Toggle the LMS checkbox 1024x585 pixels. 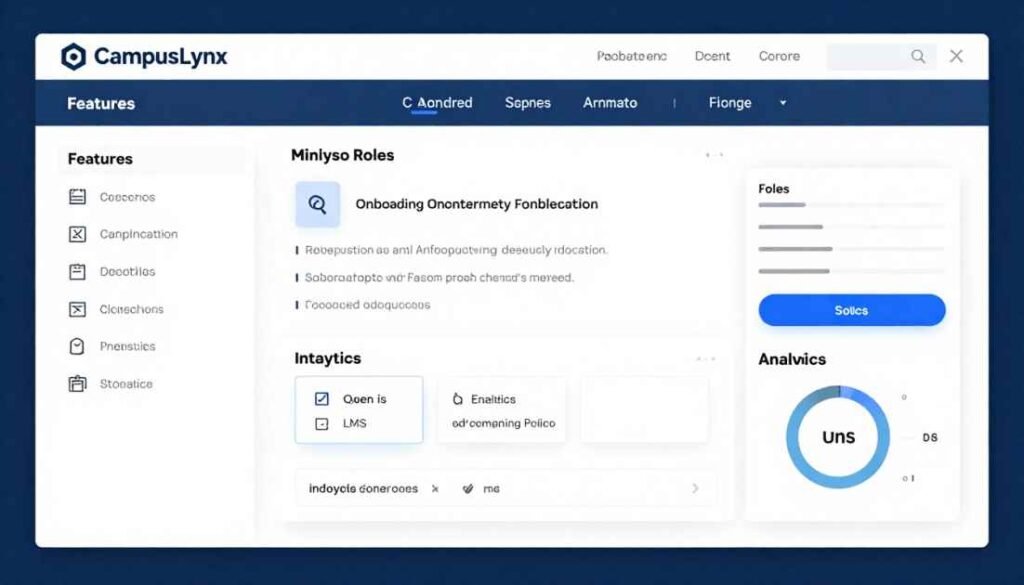(321, 423)
